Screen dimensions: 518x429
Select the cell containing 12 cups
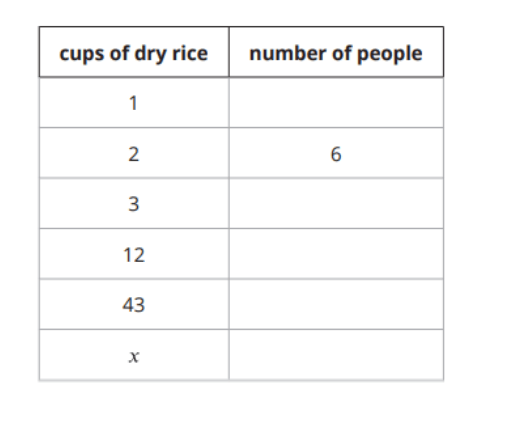tap(134, 254)
